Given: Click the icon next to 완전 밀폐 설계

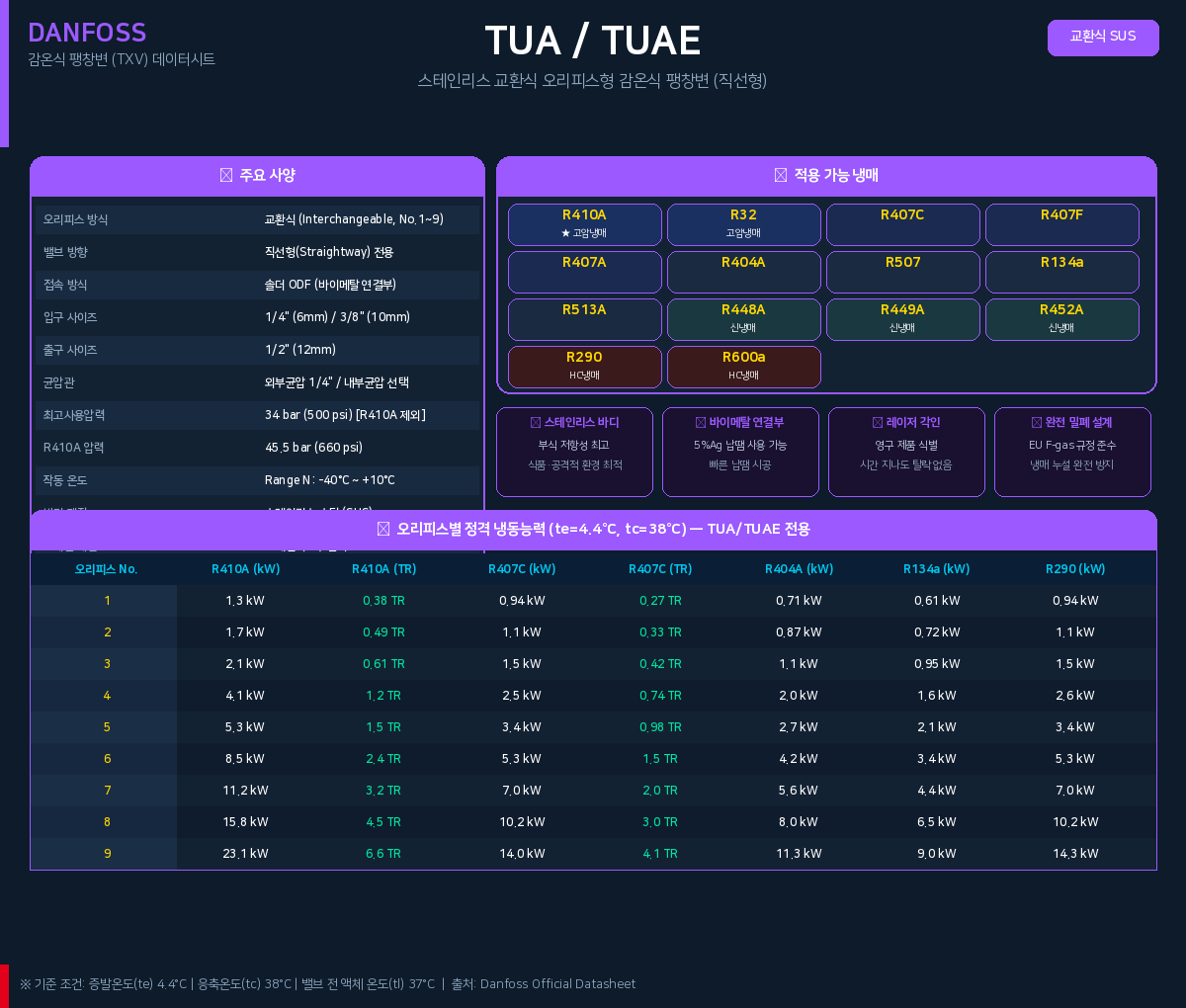Looking at the screenshot, I should click(x=1037, y=422).
